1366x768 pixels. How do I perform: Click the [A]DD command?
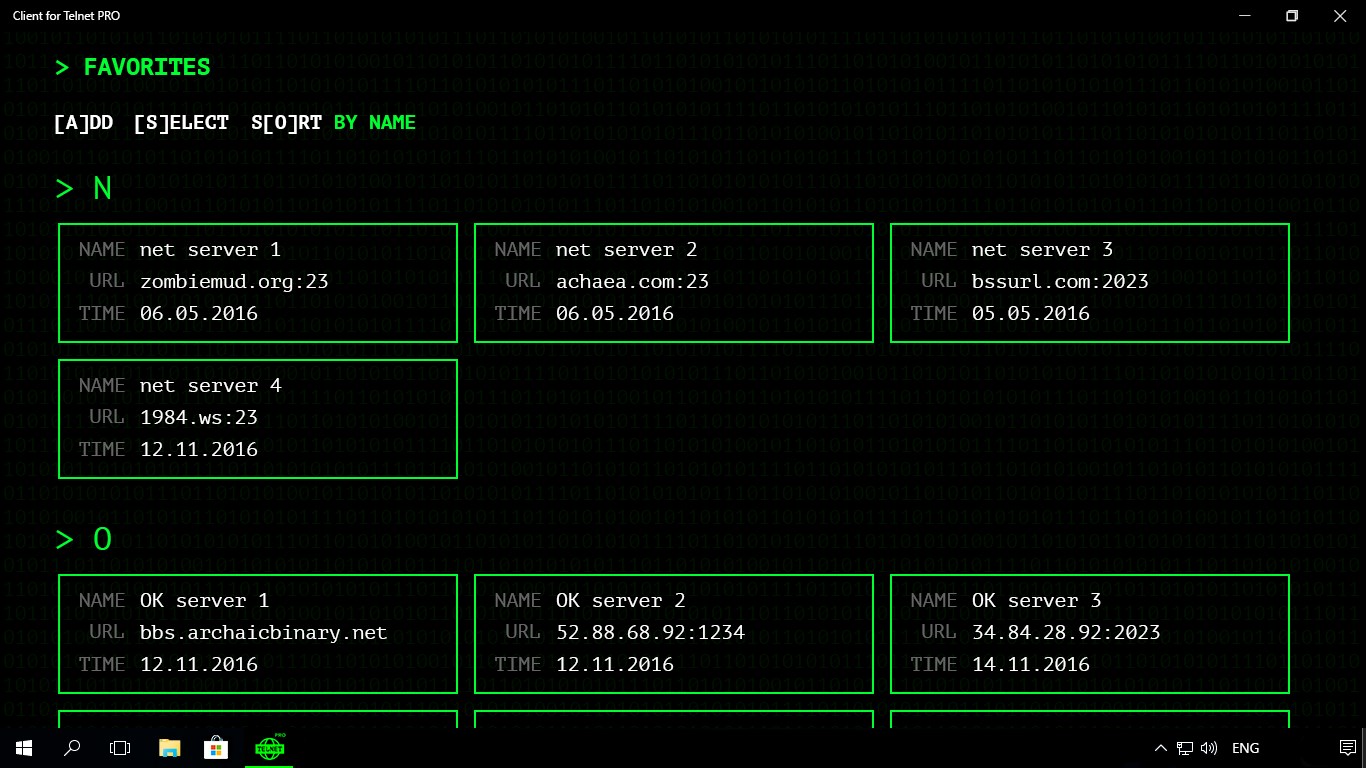[x=83, y=122]
